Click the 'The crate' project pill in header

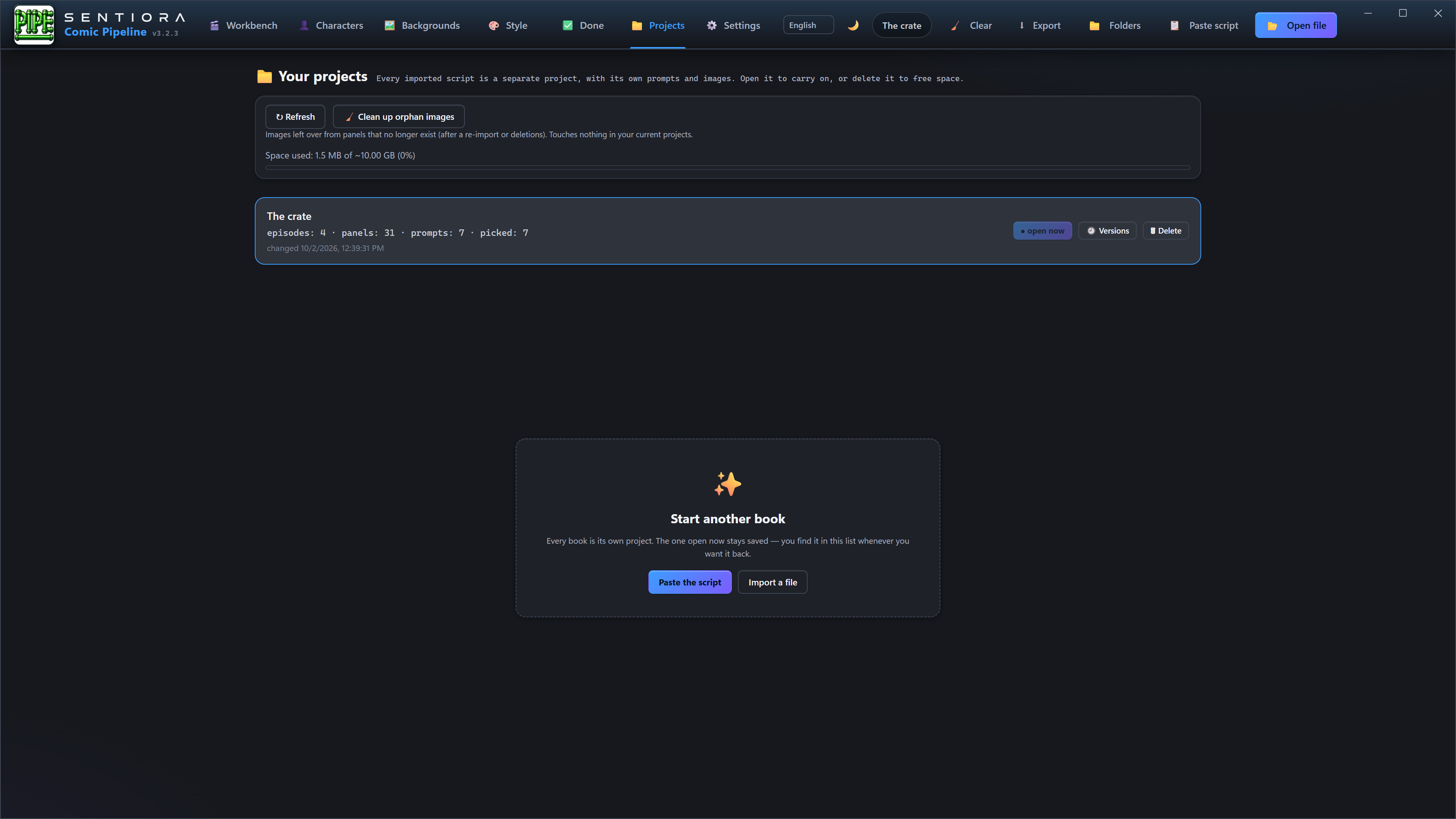[902, 25]
